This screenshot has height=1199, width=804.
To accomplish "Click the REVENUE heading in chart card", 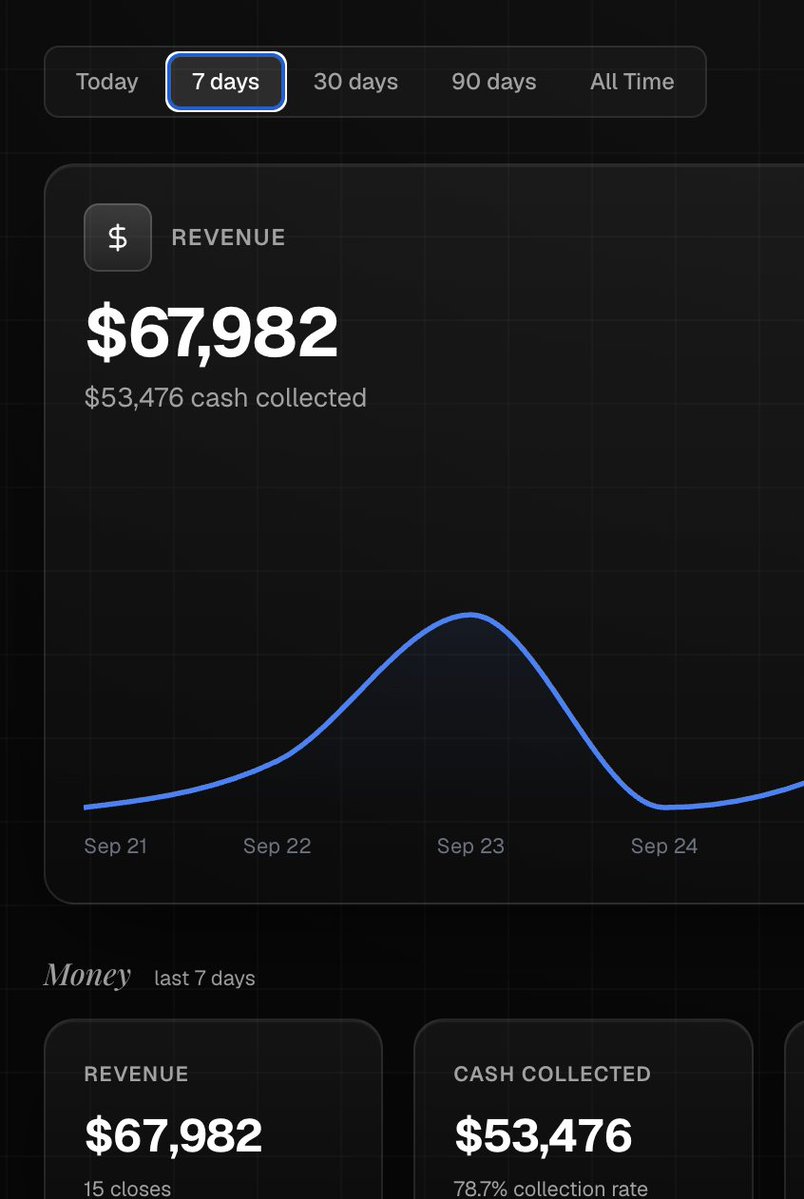I will (229, 238).
